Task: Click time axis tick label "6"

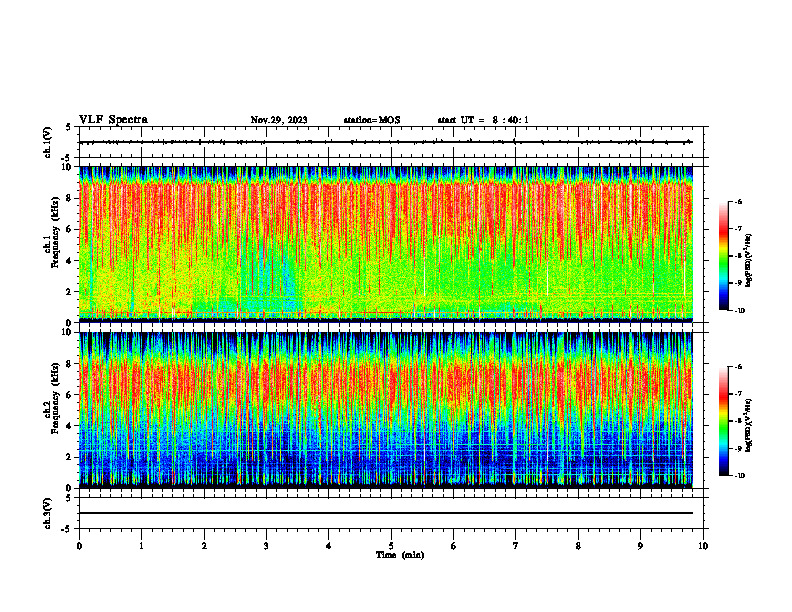Action: tap(454, 546)
